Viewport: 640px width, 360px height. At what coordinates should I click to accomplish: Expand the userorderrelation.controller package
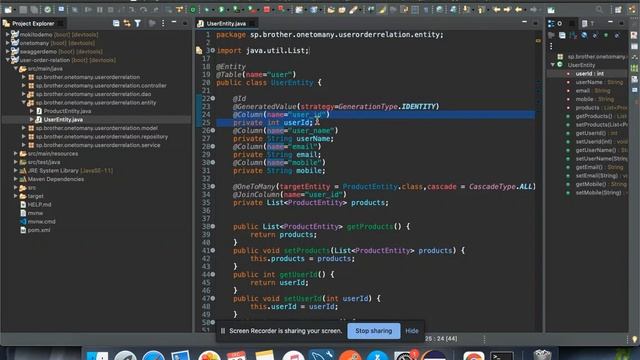[x=24, y=86]
